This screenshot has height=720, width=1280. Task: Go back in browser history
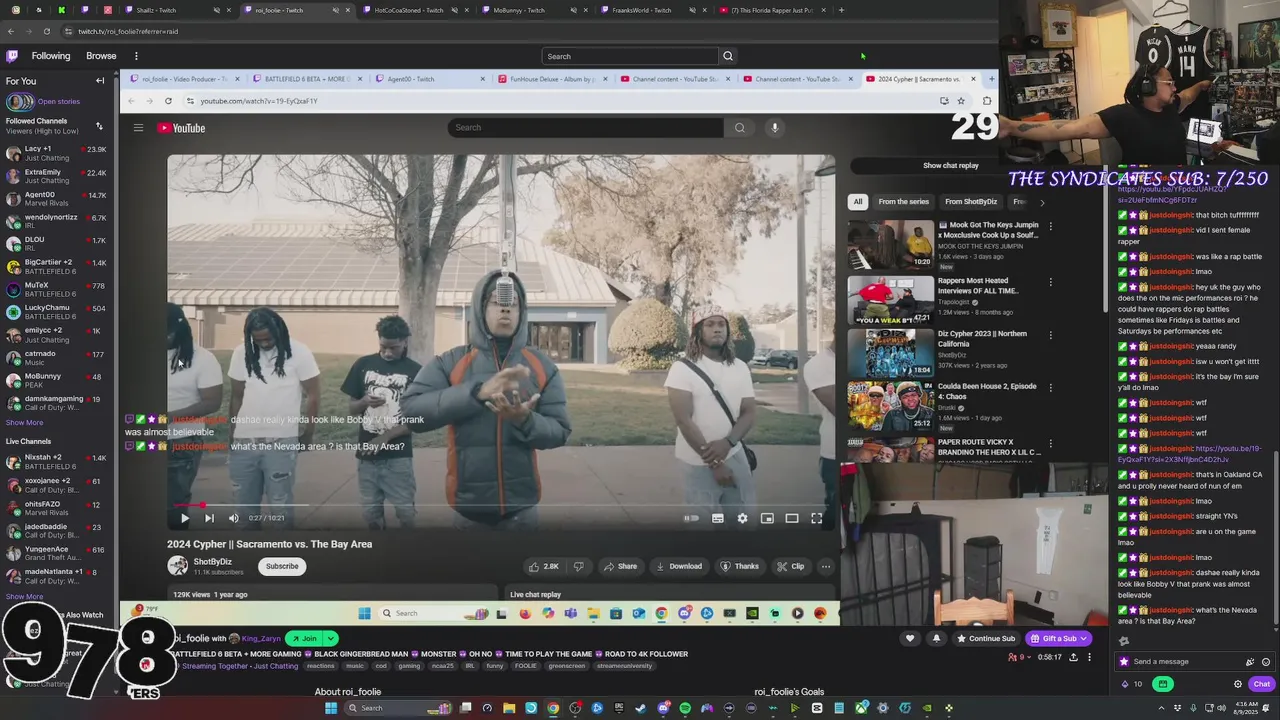coord(11,31)
